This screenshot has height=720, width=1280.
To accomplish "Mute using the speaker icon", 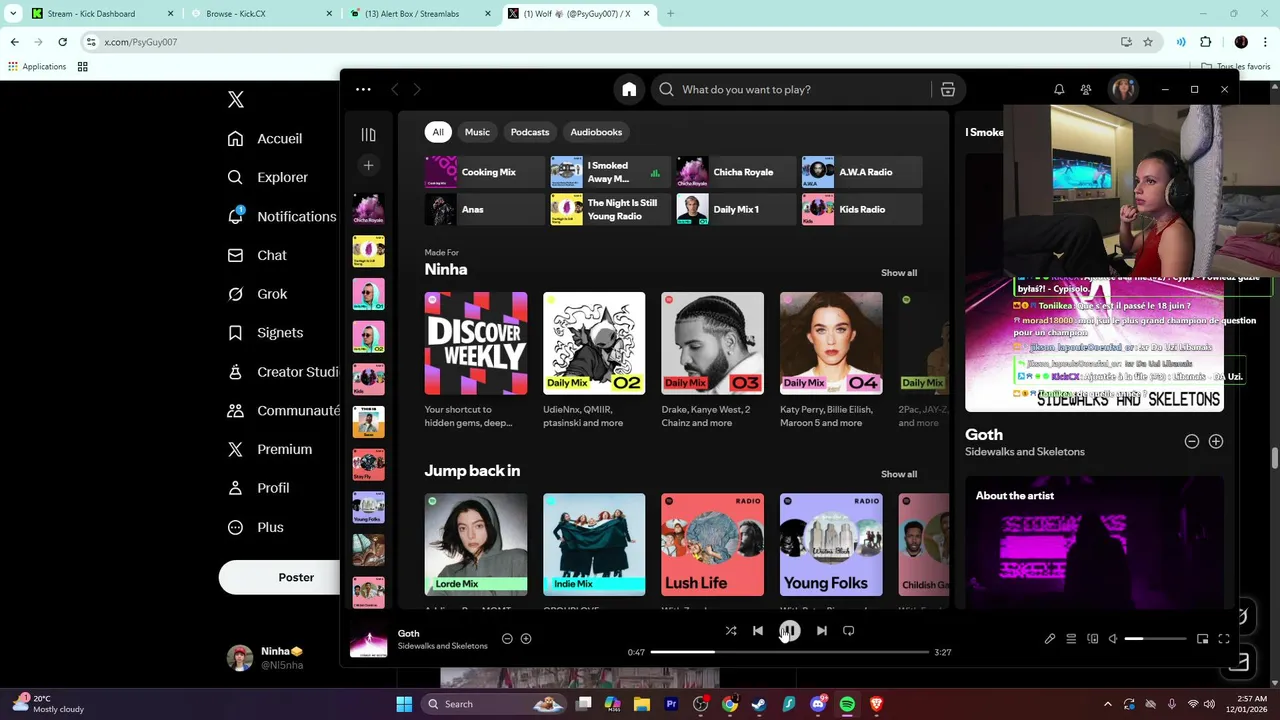I will (x=1113, y=639).
